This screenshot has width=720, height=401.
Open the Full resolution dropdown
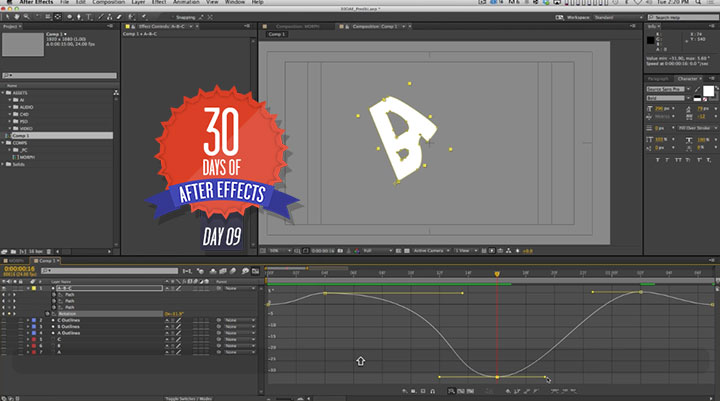(x=377, y=251)
